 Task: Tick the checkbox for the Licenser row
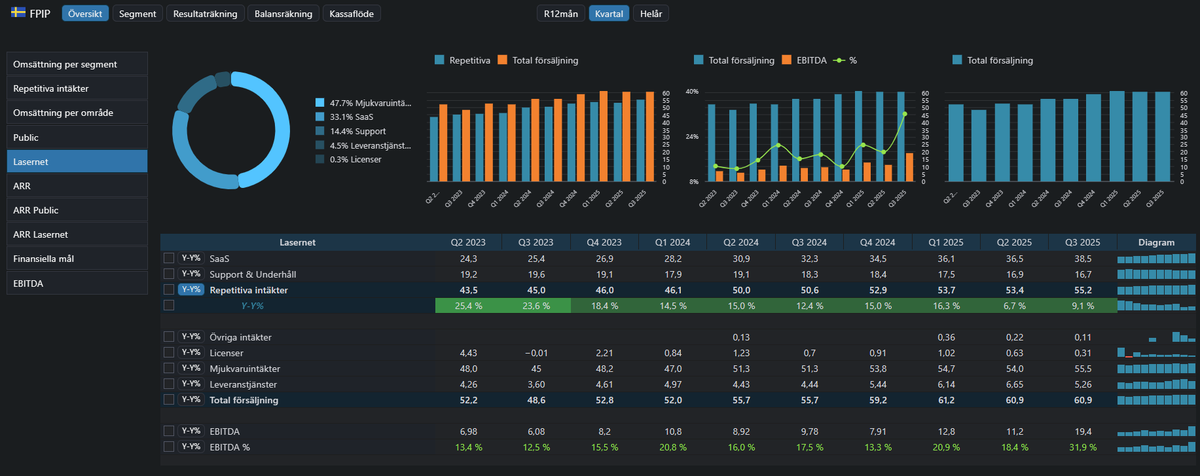click(168, 352)
